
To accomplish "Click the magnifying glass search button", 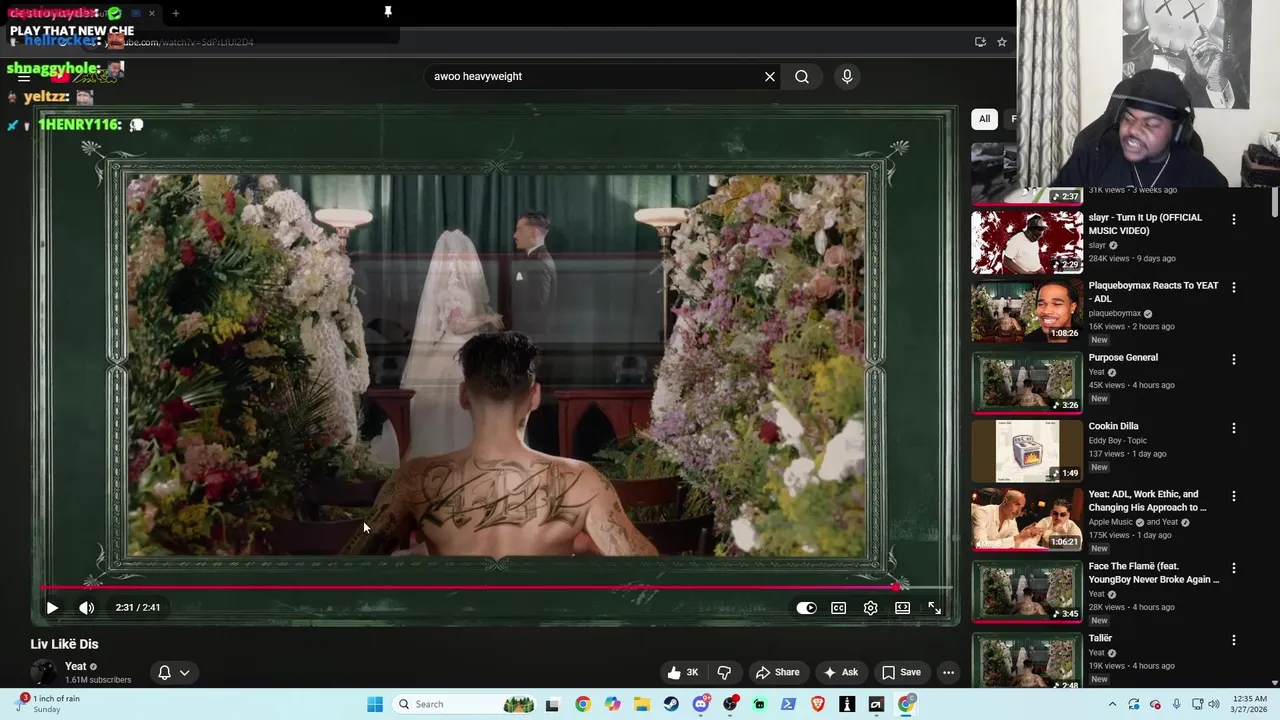I will (802, 76).
